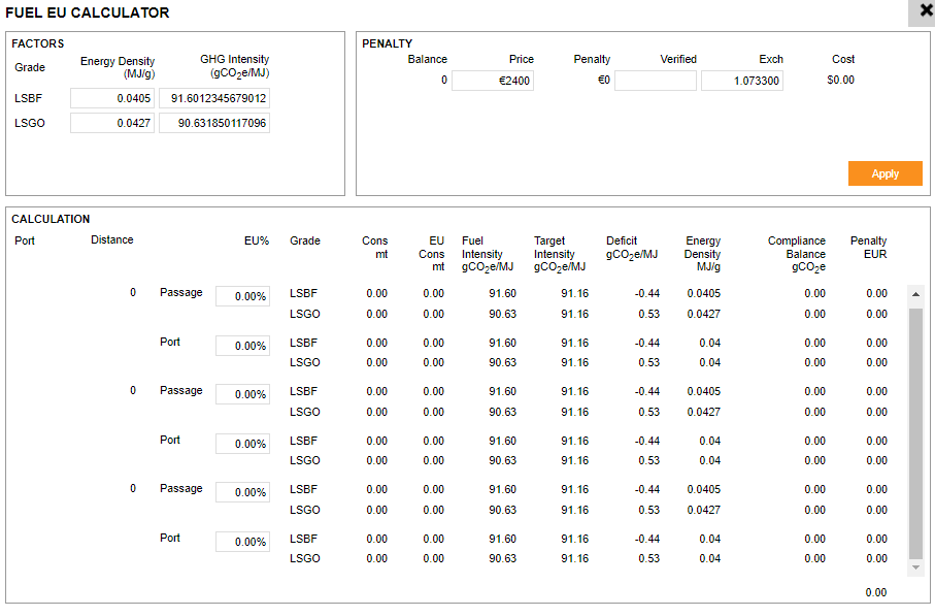The width and height of the screenshot is (938, 611).
Task: Click the first Port EU% input
Action: coord(242,346)
